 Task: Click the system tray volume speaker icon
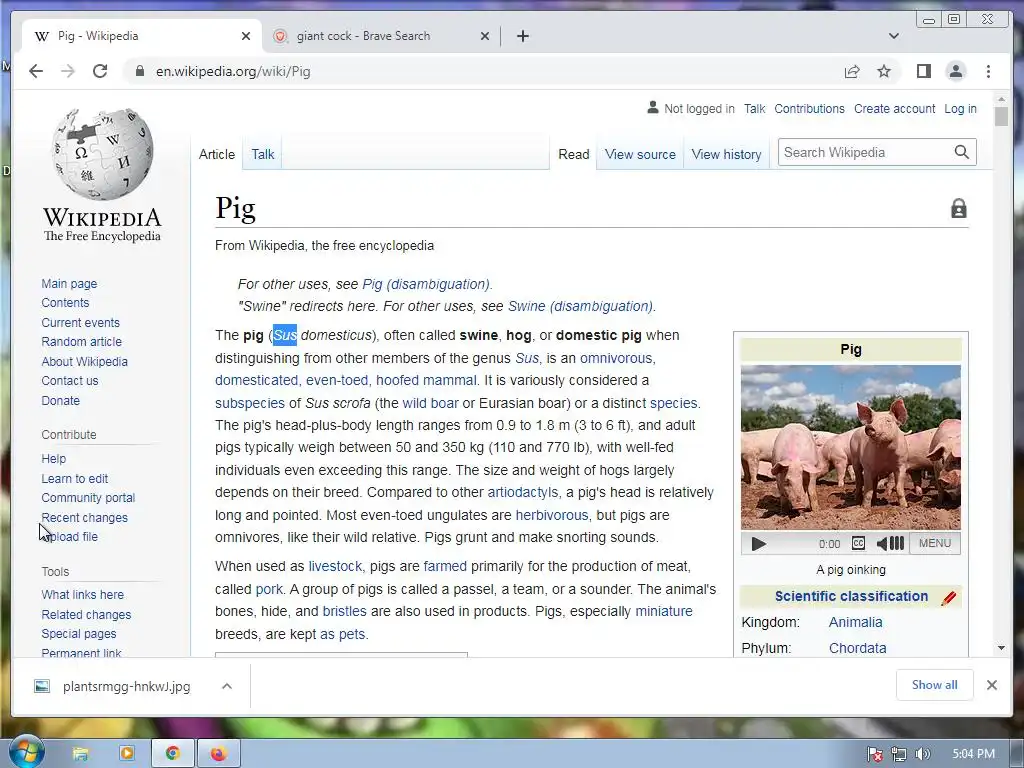(x=922, y=754)
